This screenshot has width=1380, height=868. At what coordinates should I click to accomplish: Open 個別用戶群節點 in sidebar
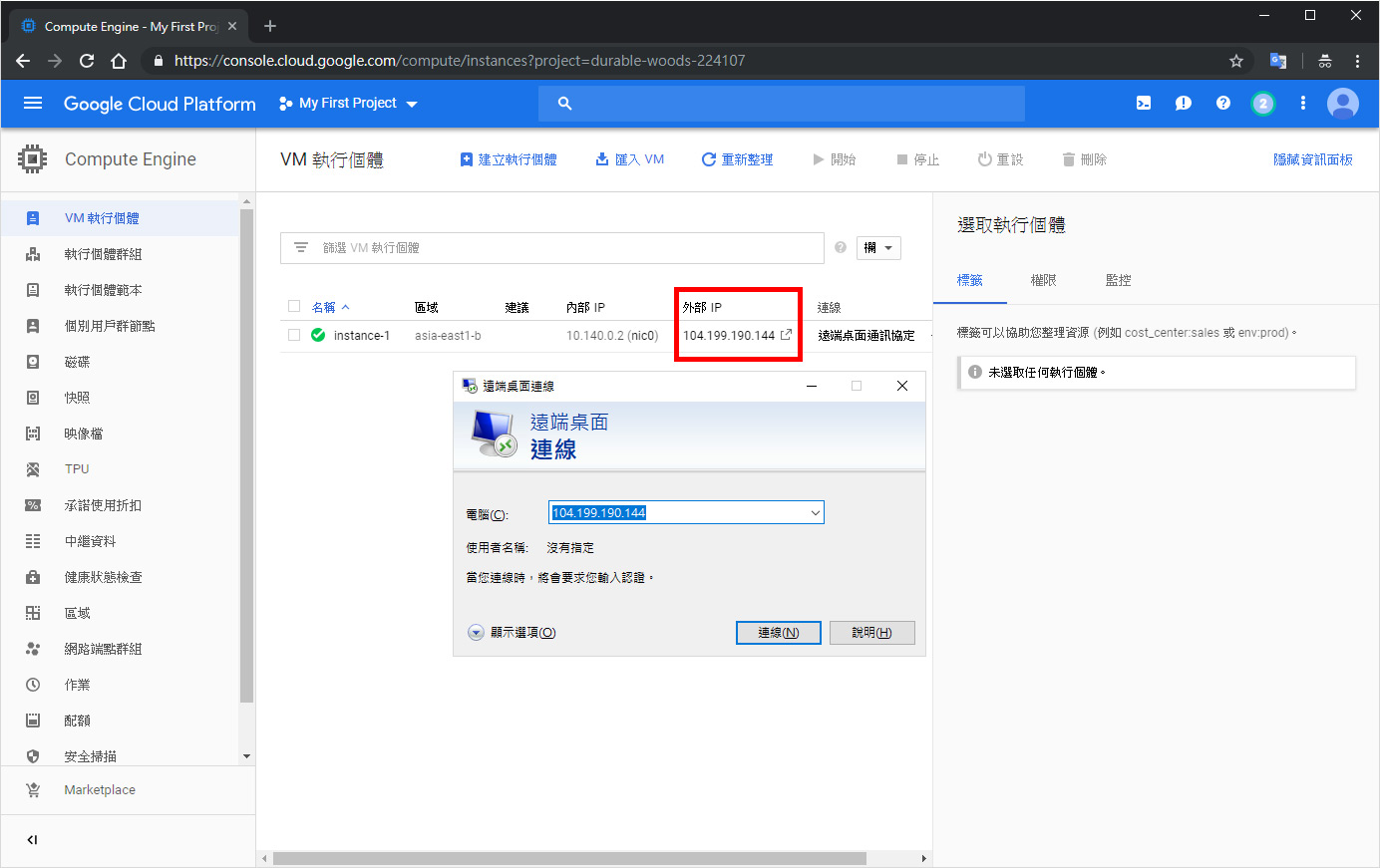[x=120, y=326]
